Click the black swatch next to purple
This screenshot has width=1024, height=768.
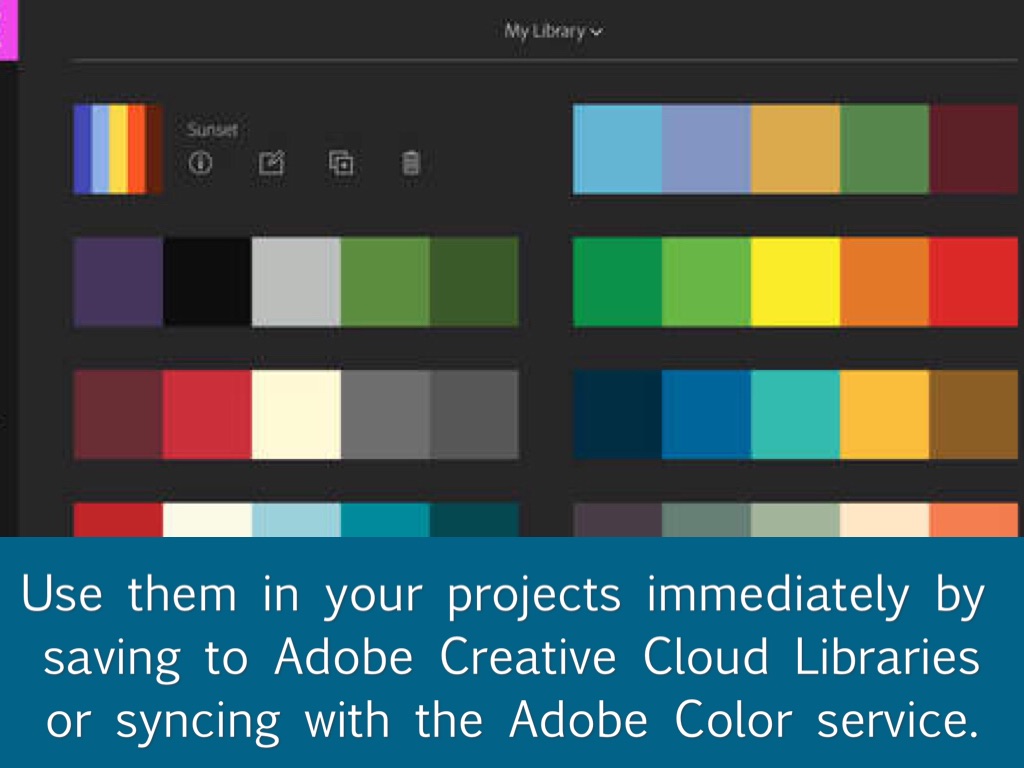click(207, 282)
